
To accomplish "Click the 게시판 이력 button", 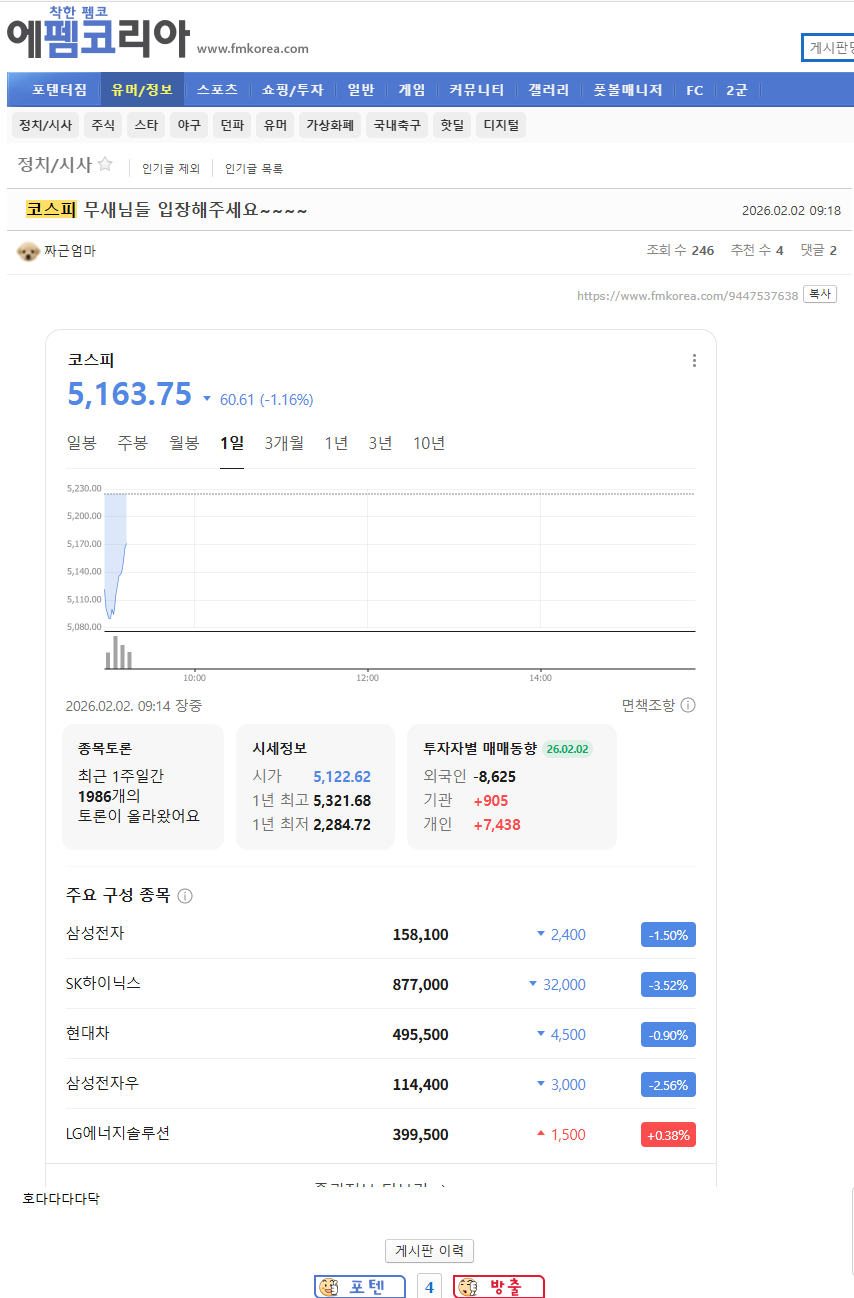I will (x=429, y=1251).
